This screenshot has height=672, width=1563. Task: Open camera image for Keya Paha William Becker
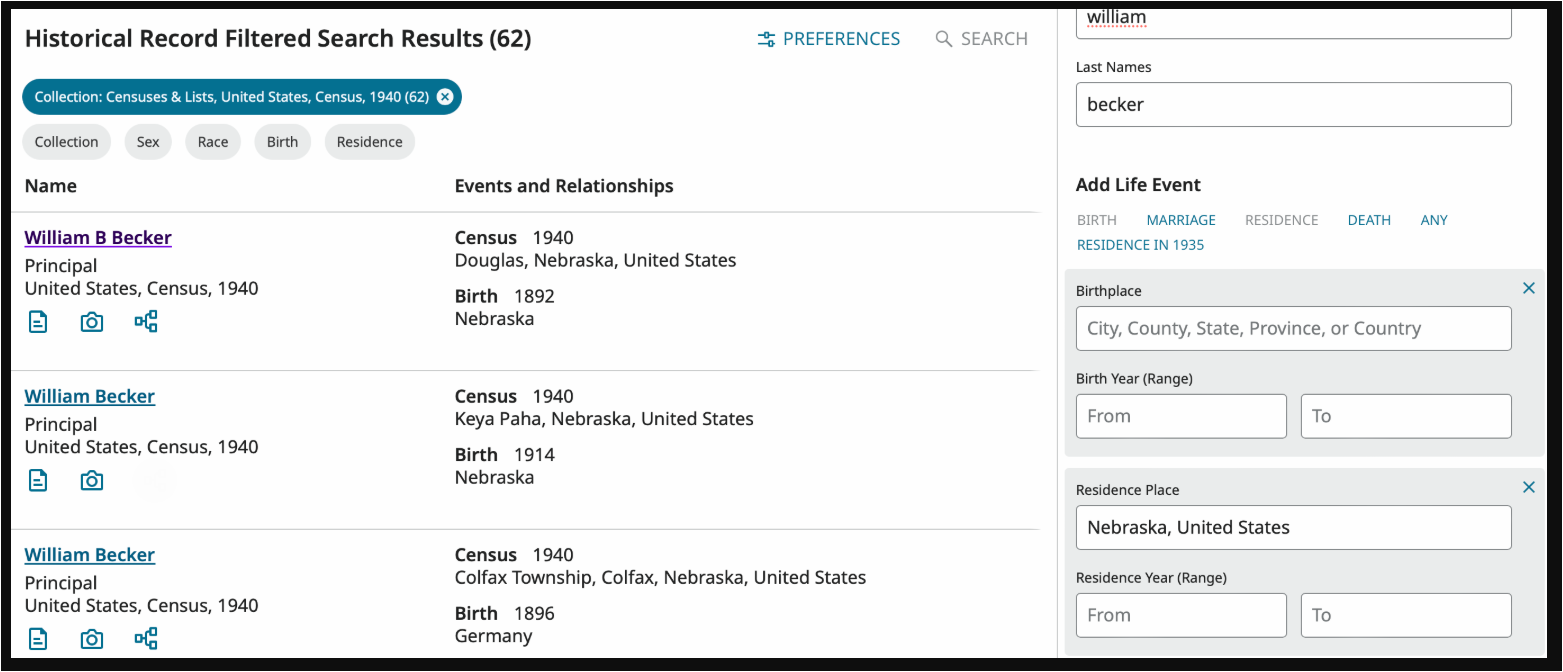click(x=92, y=481)
